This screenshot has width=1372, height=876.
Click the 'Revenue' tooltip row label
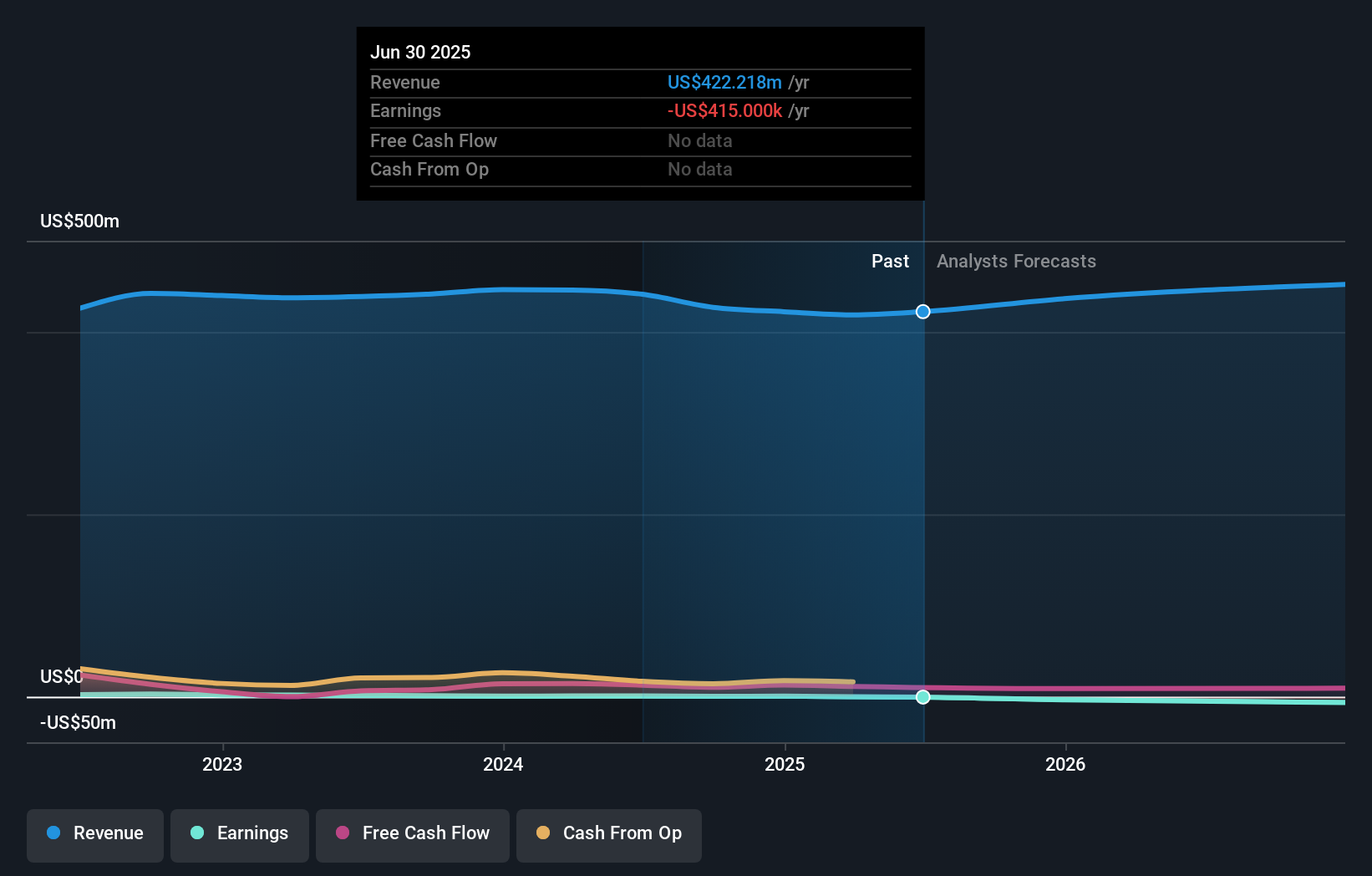coord(405,82)
